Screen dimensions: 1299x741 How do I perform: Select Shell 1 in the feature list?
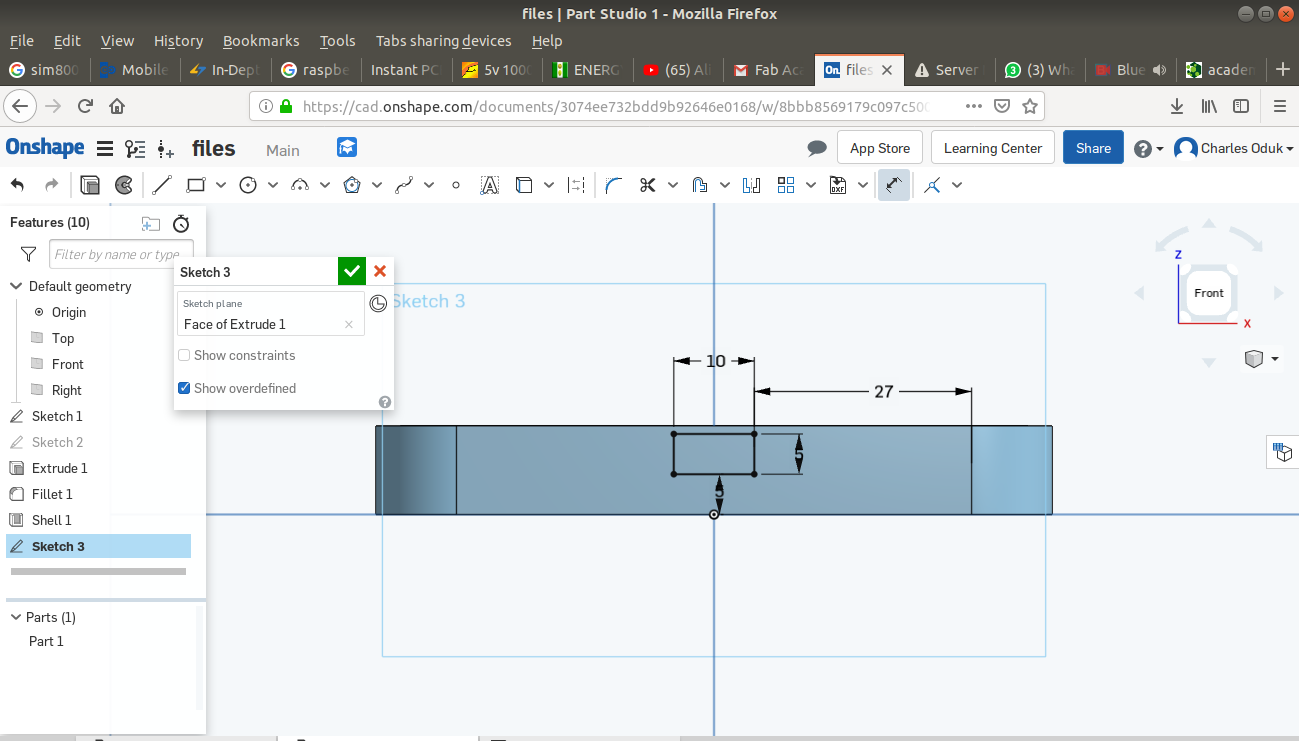[x=52, y=520]
